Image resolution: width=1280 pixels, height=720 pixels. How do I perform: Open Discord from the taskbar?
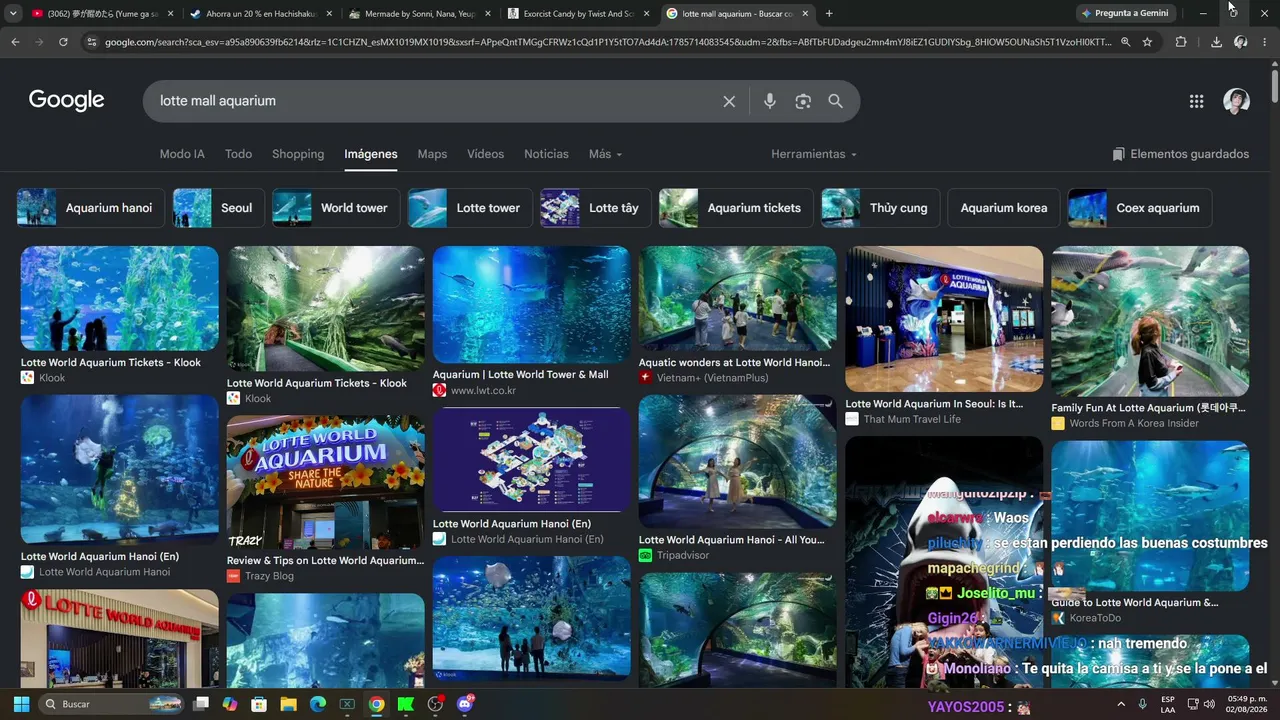pos(464,704)
